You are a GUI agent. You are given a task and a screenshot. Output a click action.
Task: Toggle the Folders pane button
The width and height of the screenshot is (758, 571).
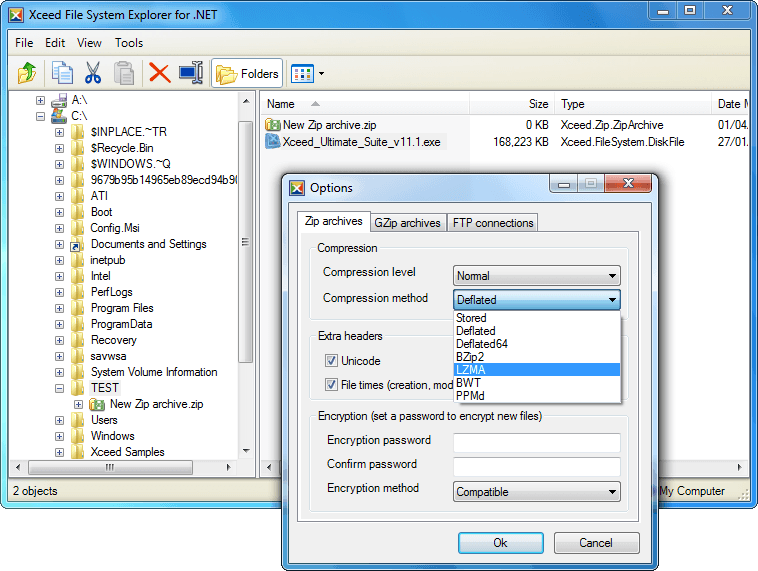247,73
